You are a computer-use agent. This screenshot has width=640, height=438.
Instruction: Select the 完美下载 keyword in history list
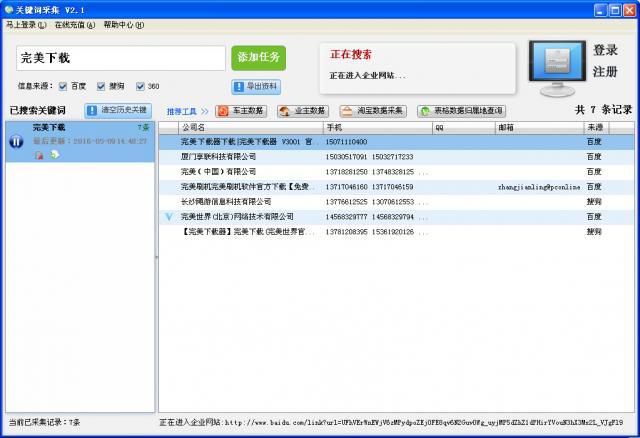(x=80, y=142)
